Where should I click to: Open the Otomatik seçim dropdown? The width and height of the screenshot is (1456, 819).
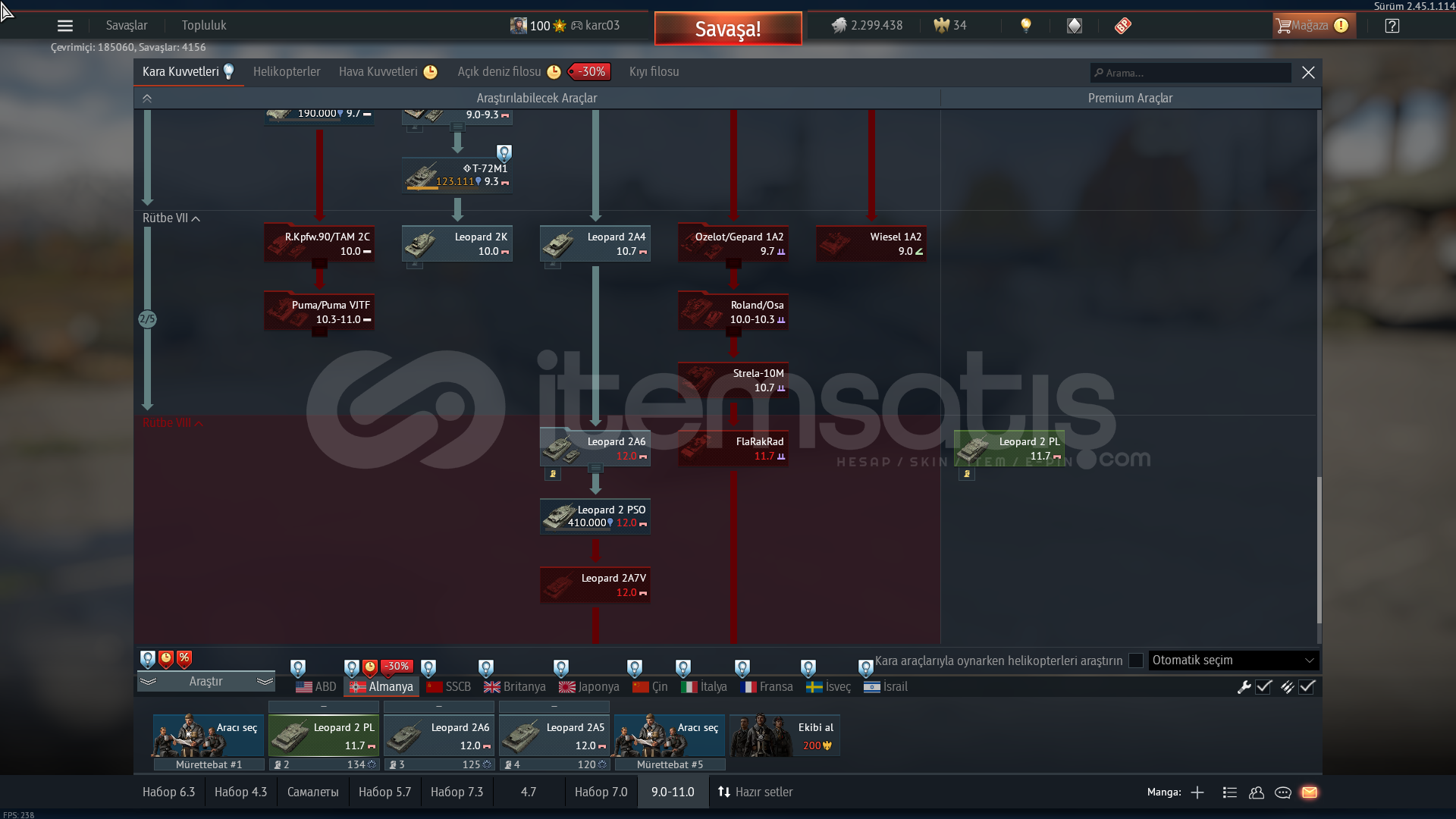click(1233, 661)
